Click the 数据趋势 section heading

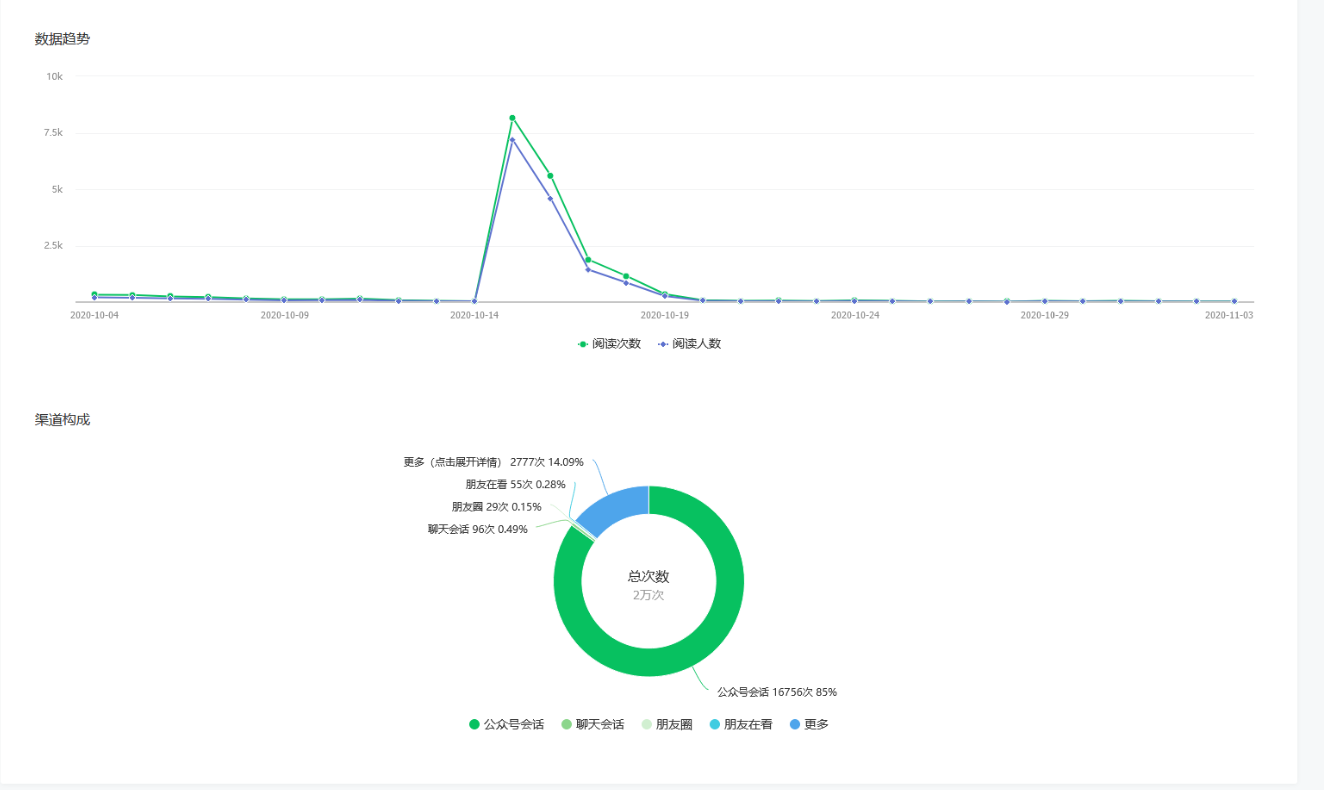tap(62, 39)
